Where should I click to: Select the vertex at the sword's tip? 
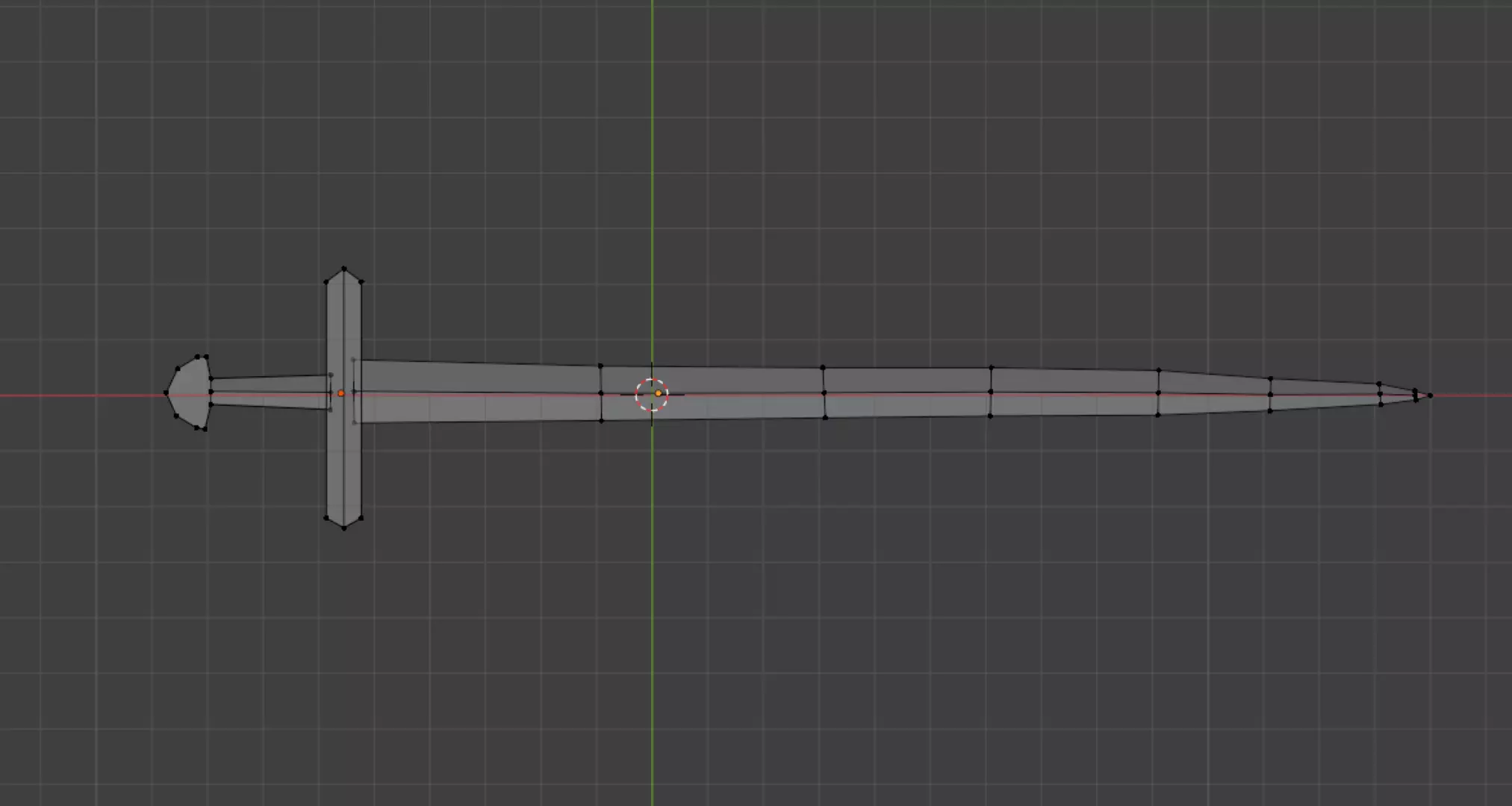click(x=1430, y=396)
